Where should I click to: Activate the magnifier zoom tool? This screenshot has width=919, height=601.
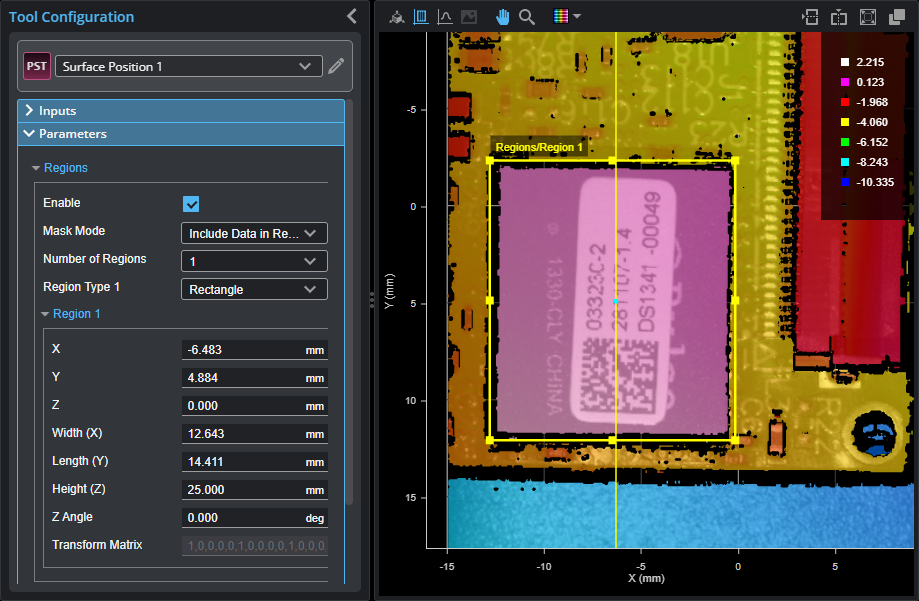coord(527,17)
